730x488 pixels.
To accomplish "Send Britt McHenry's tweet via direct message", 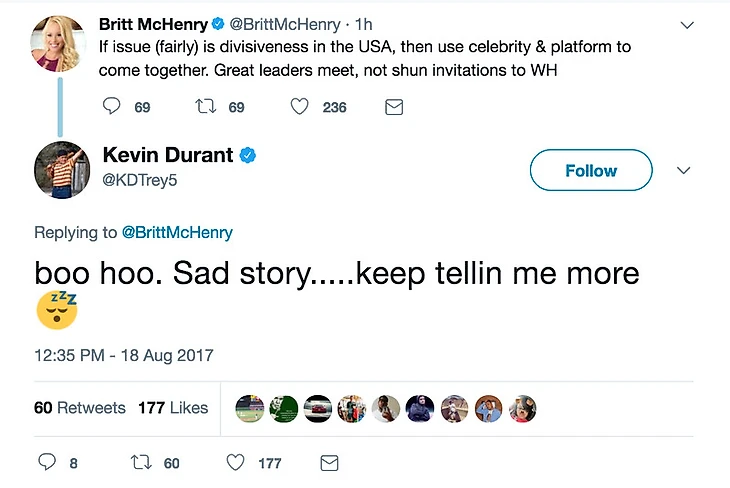I will tap(394, 107).
